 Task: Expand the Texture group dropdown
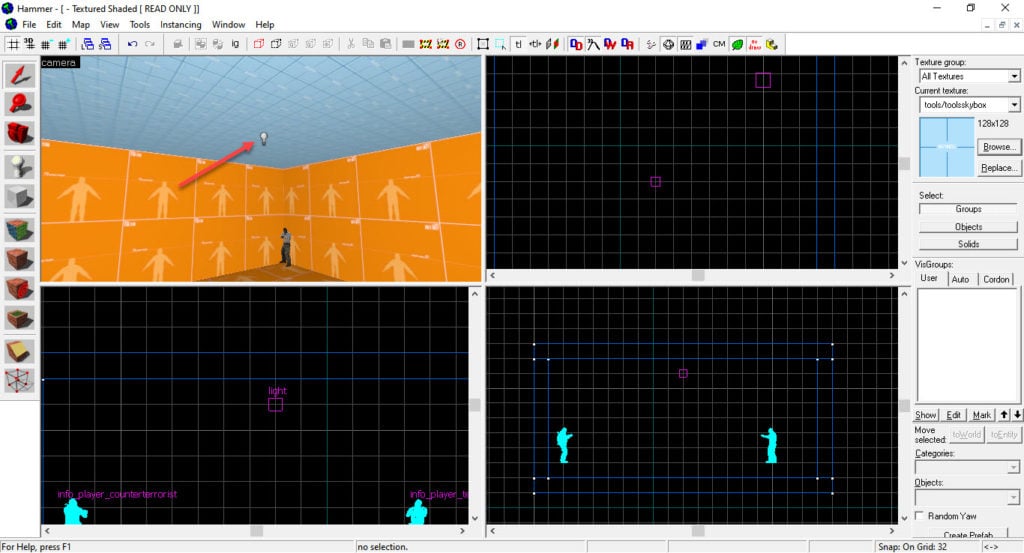pos(1014,76)
